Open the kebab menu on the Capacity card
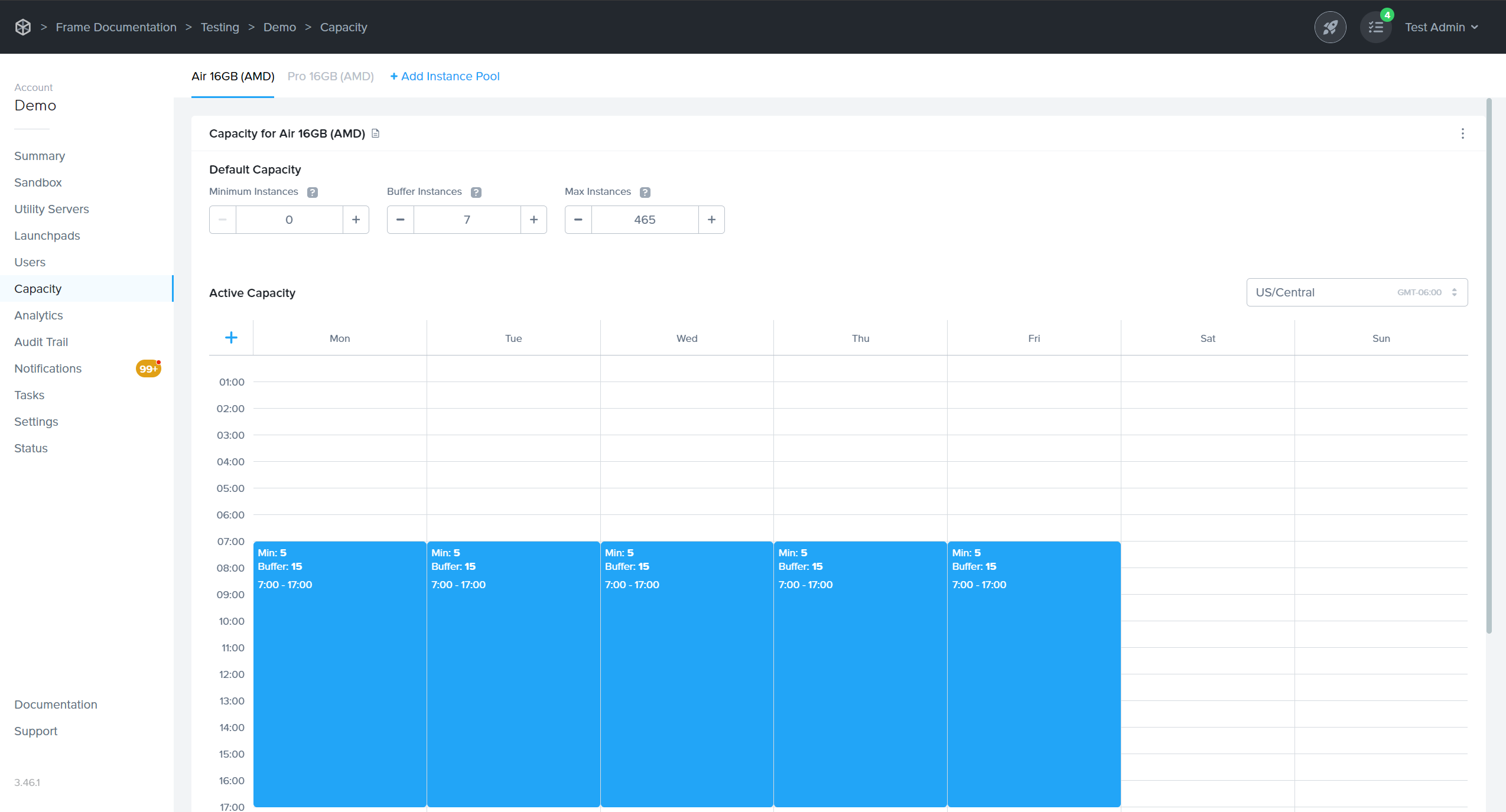Screen dimensions: 1506x812 coord(1463,133)
